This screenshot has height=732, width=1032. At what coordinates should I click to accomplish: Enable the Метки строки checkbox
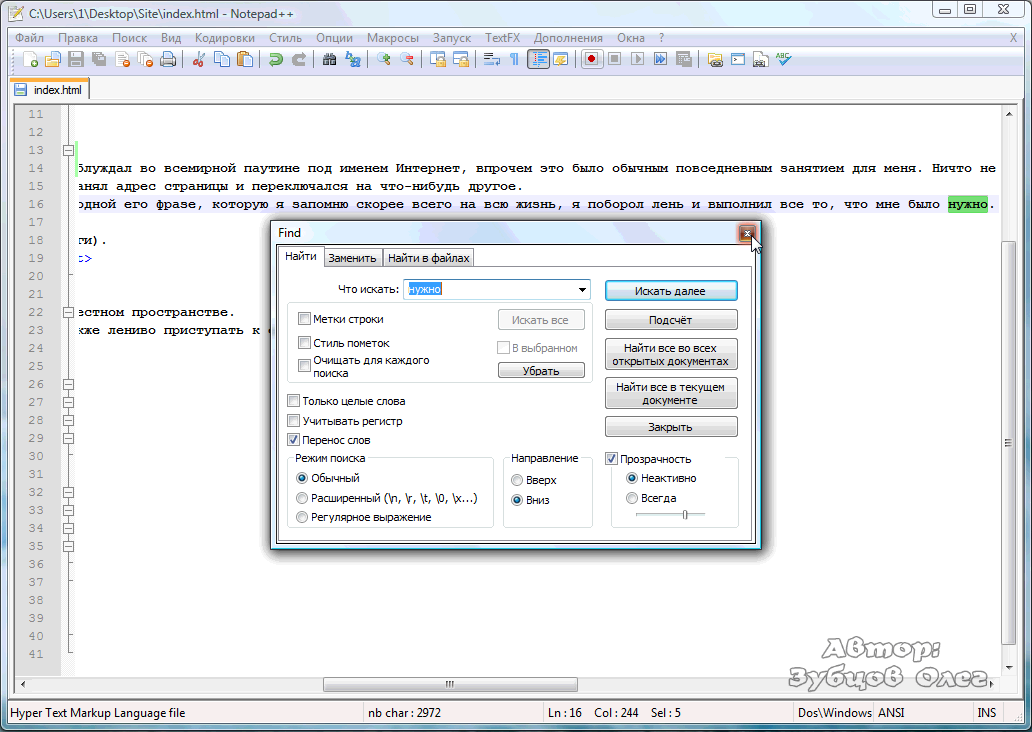click(x=304, y=319)
